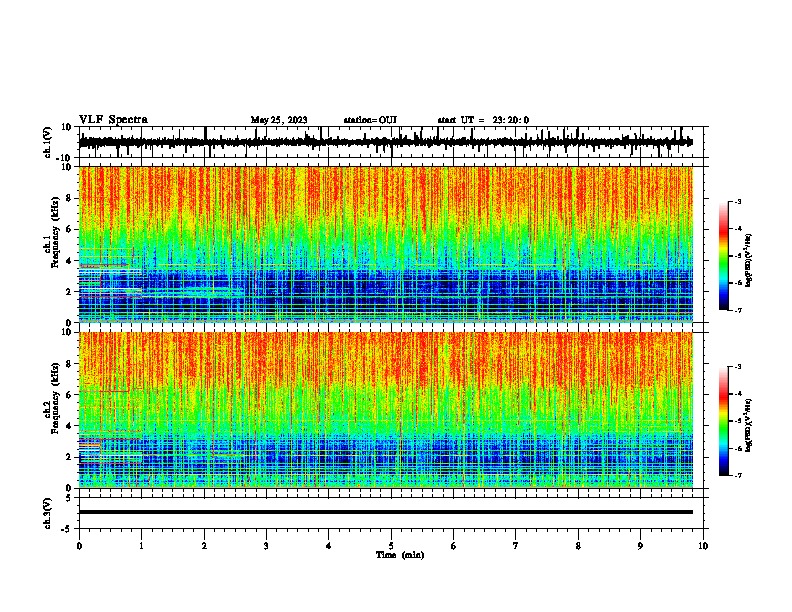
Task: Click the '-7' label on ch.2 color bar
Action: pyautogui.click(x=738, y=476)
